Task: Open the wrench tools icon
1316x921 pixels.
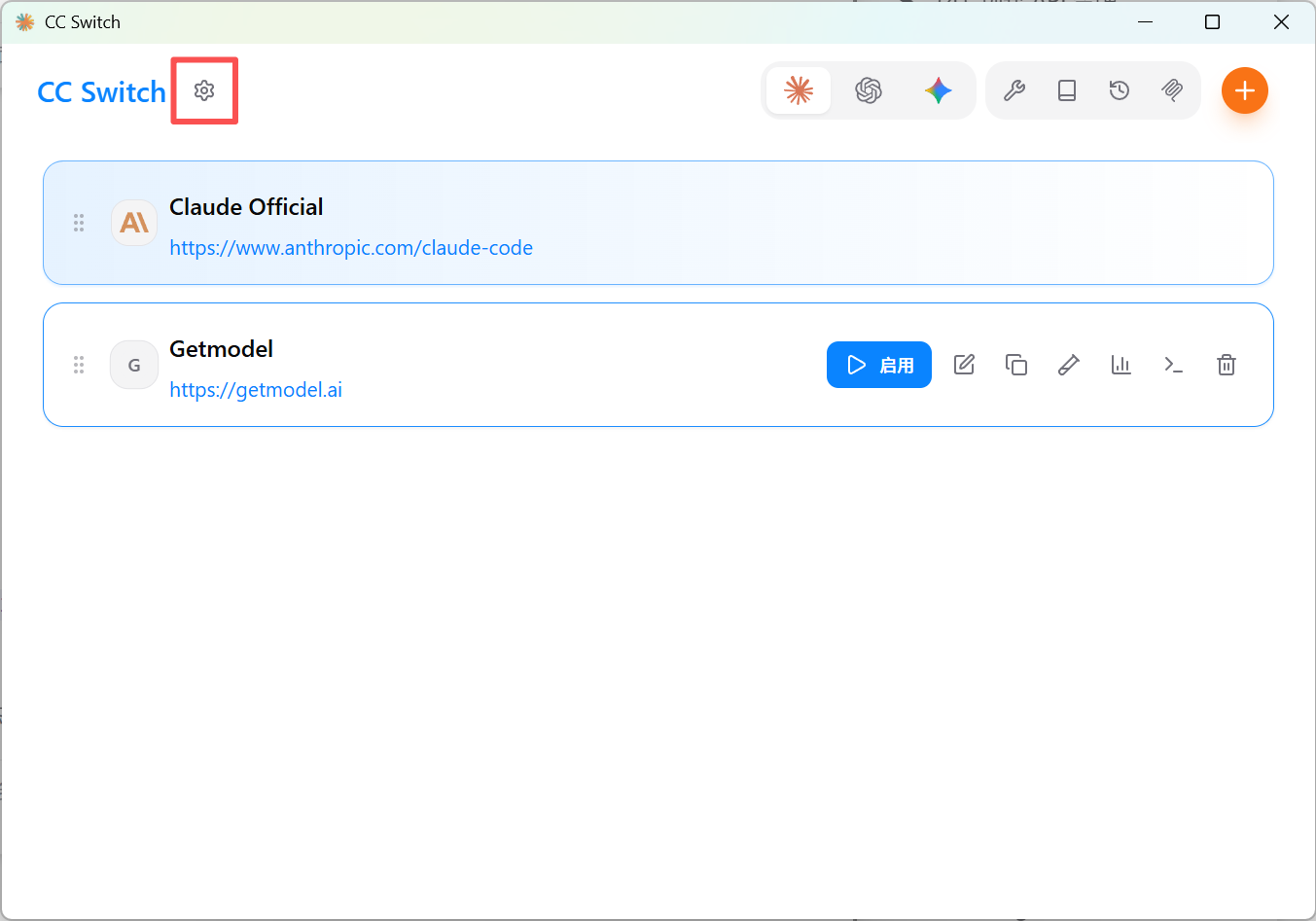Action: (1014, 90)
